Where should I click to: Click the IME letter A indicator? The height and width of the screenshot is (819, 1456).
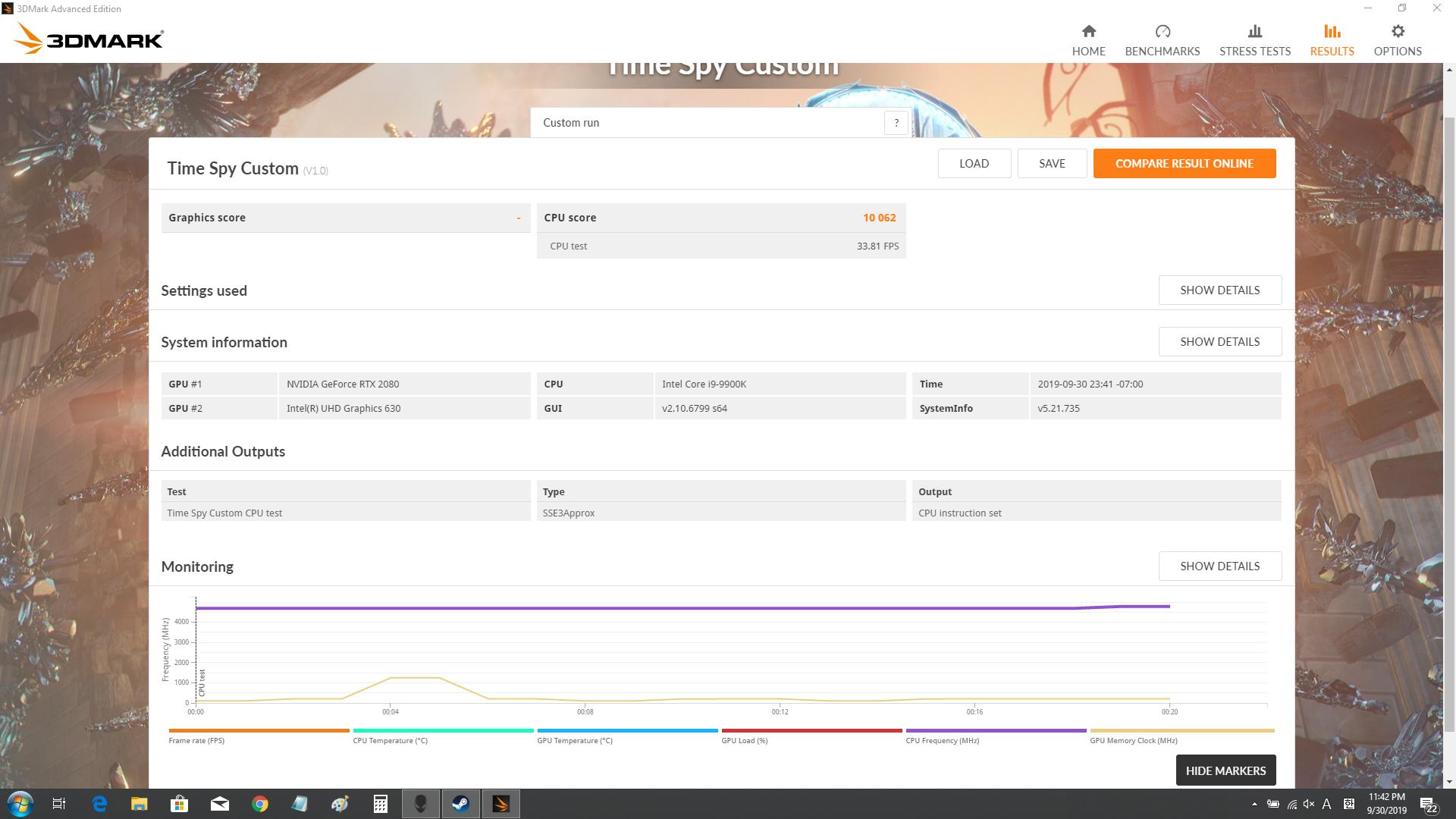pyautogui.click(x=1327, y=804)
